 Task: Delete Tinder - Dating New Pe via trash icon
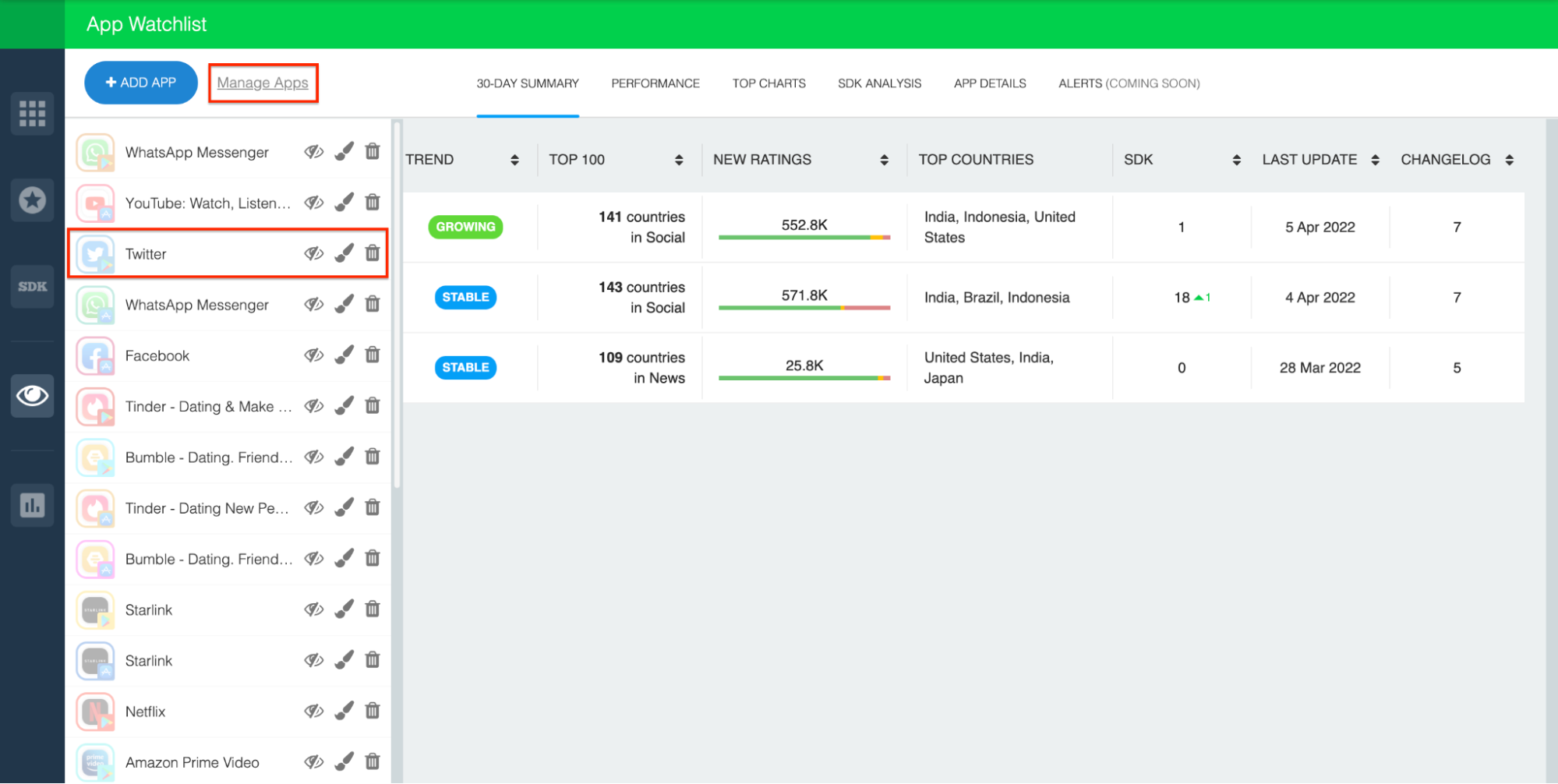[x=373, y=507]
